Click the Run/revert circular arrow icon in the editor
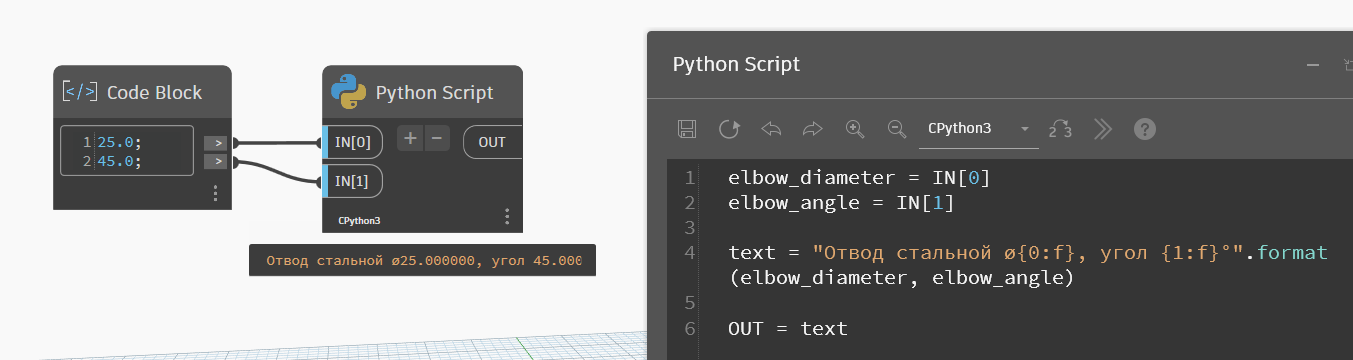Viewport: 1353px width, 360px height. coord(729,129)
